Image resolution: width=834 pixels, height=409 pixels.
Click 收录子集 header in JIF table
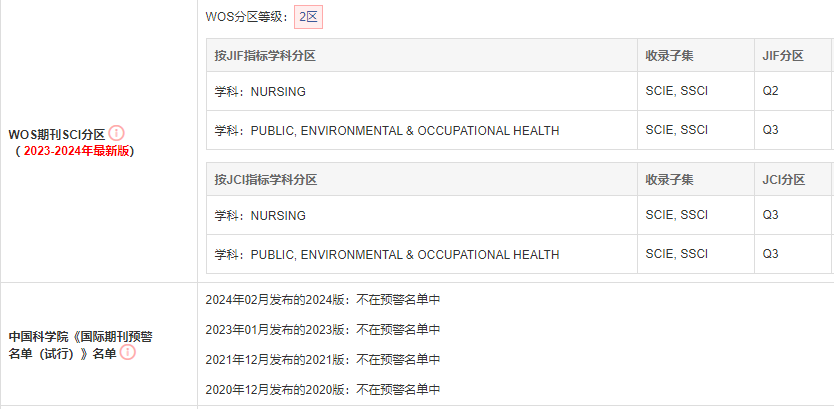pos(669,55)
